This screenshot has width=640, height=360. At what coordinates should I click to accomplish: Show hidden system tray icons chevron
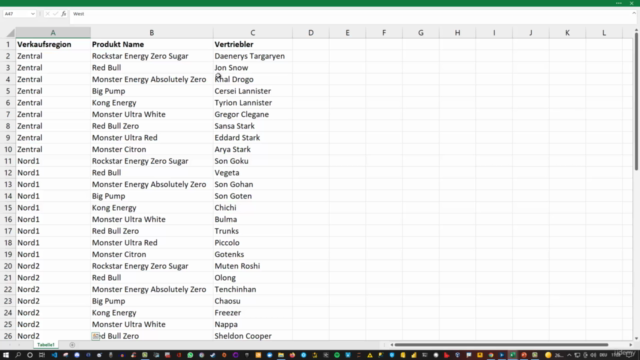(569, 355)
